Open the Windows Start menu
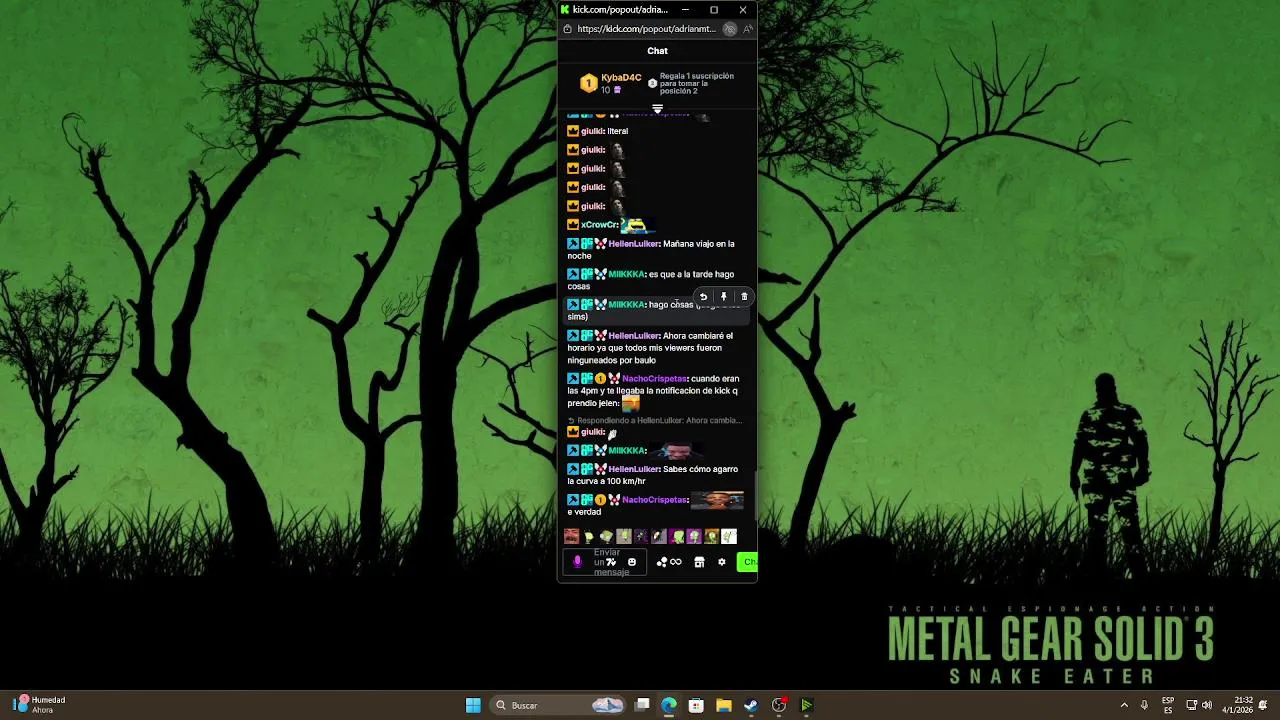The image size is (1280, 720). coord(473,705)
